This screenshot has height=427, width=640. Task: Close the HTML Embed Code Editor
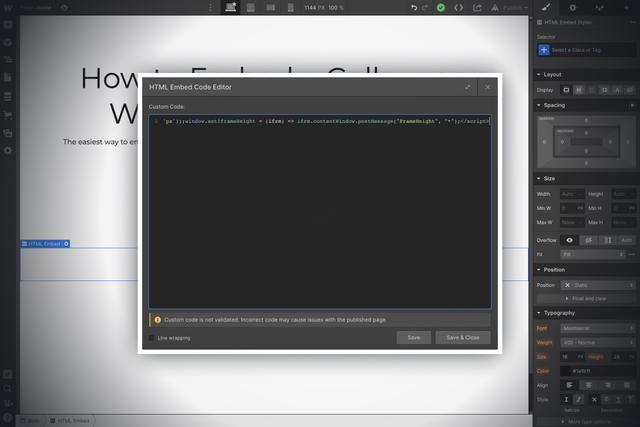tap(487, 87)
